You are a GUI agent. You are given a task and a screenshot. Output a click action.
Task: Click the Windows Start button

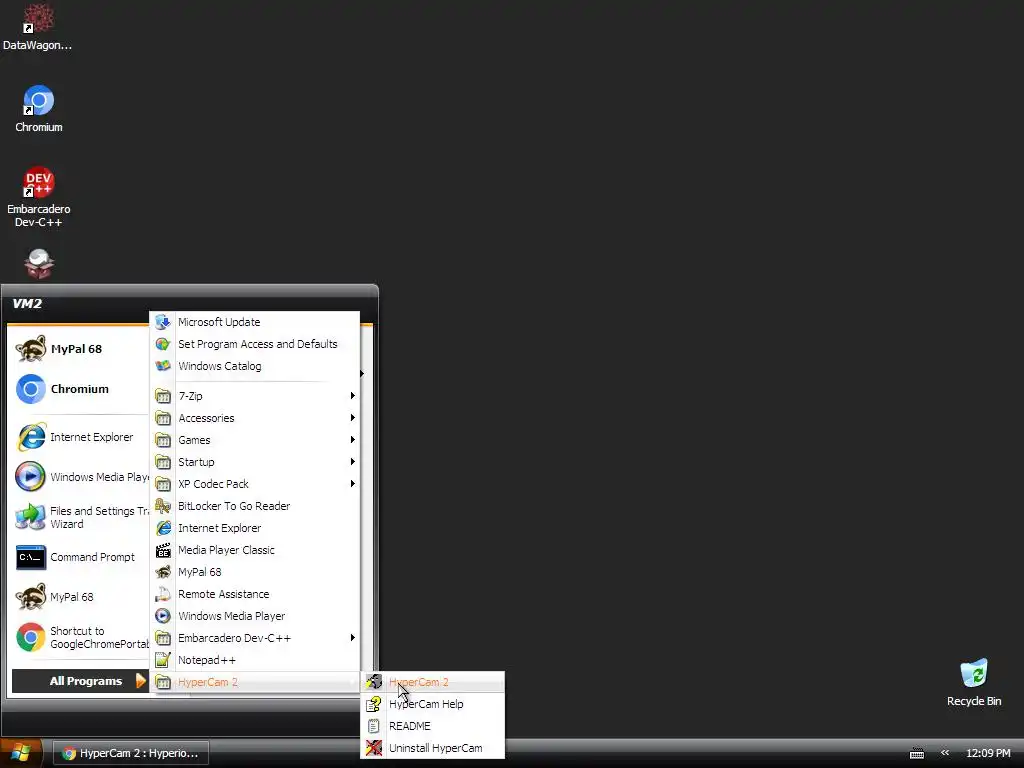[21, 753]
